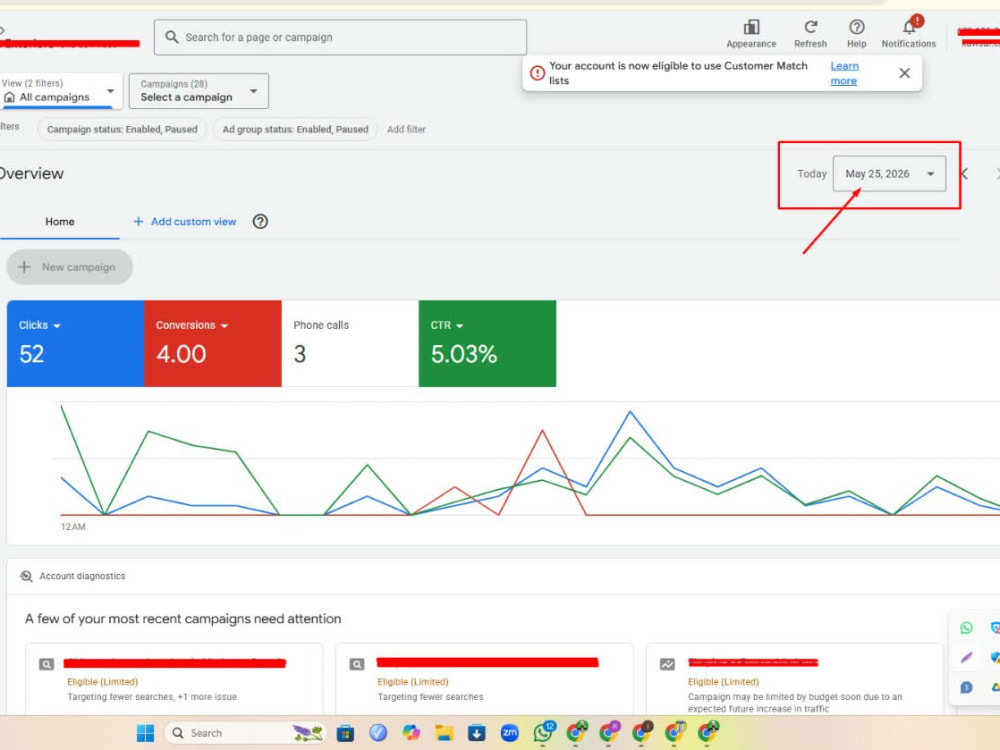This screenshot has width=1000, height=750.
Task: Click 'Targeting fewer searches, +1 more issue' text
Action: [x=152, y=697]
